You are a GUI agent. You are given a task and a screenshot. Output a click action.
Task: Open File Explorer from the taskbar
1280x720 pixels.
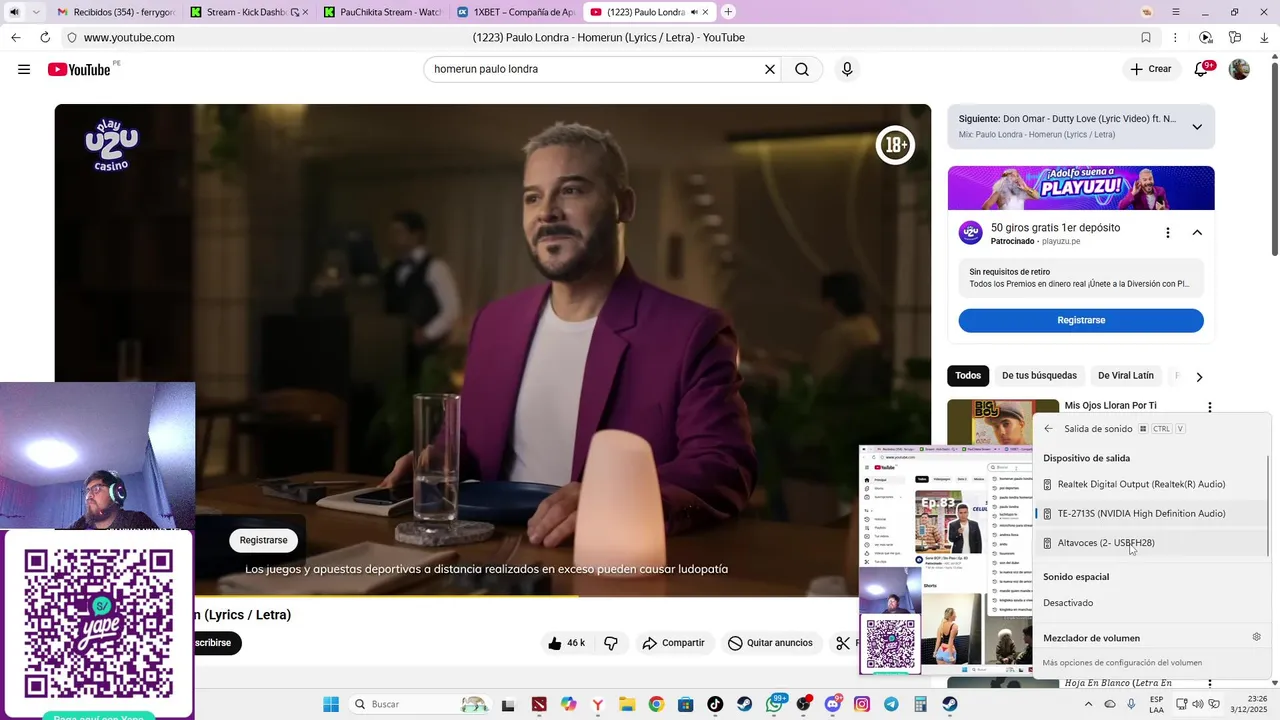[627, 704]
